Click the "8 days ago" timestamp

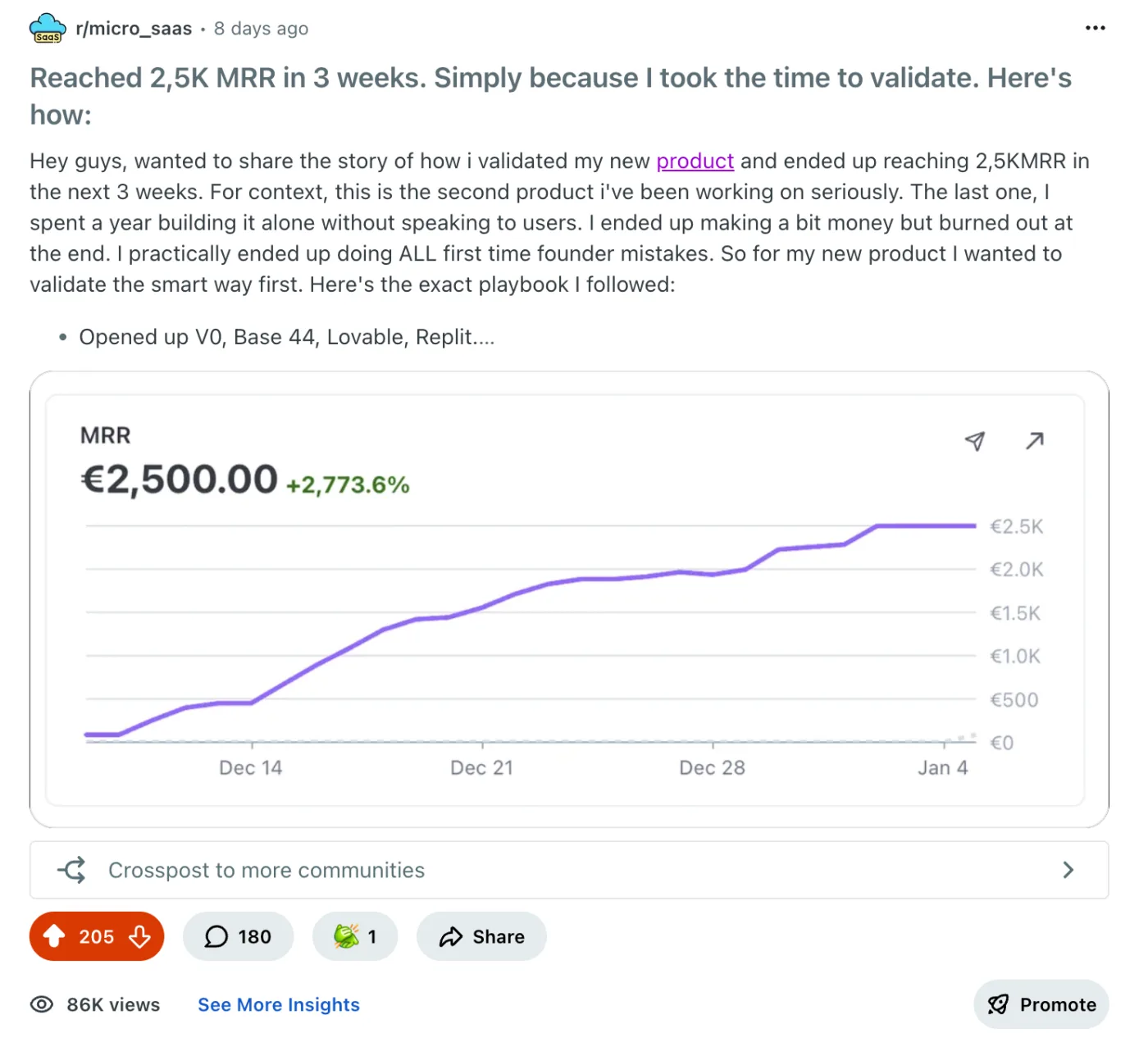262,29
